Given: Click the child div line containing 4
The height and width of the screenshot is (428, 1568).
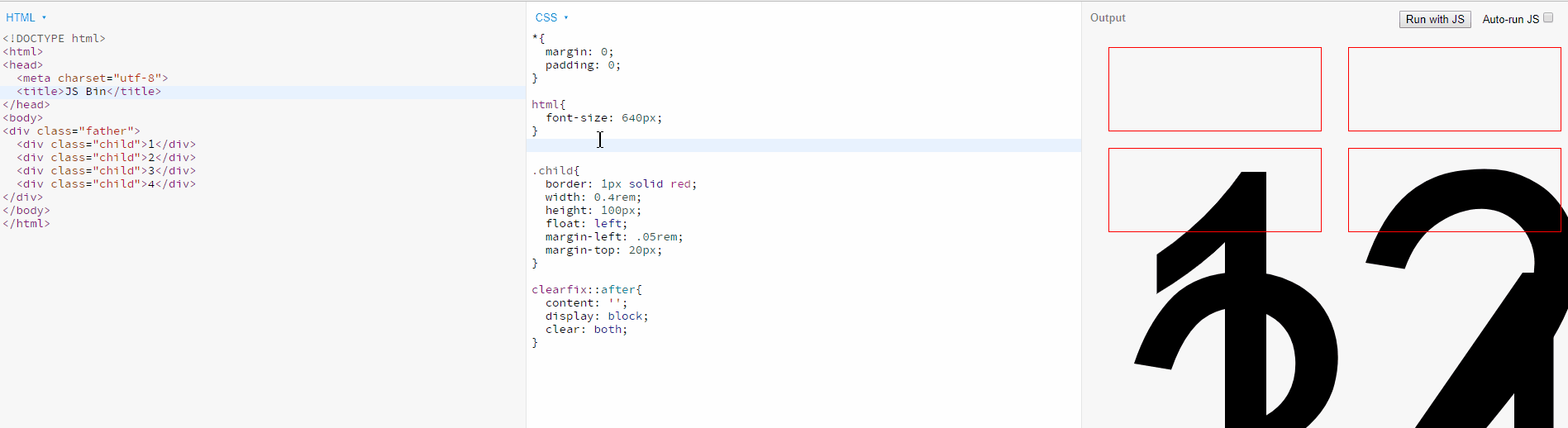Looking at the screenshot, I should [106, 183].
